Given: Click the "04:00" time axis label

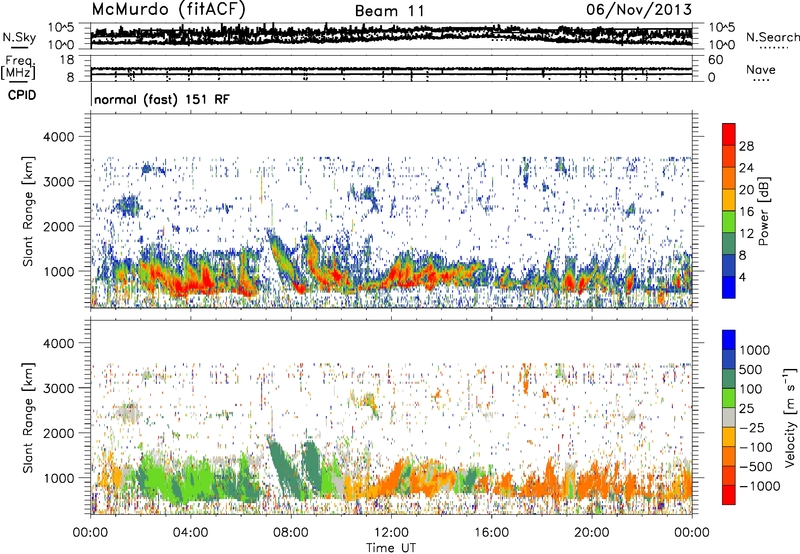Looking at the screenshot, I should point(191,533).
